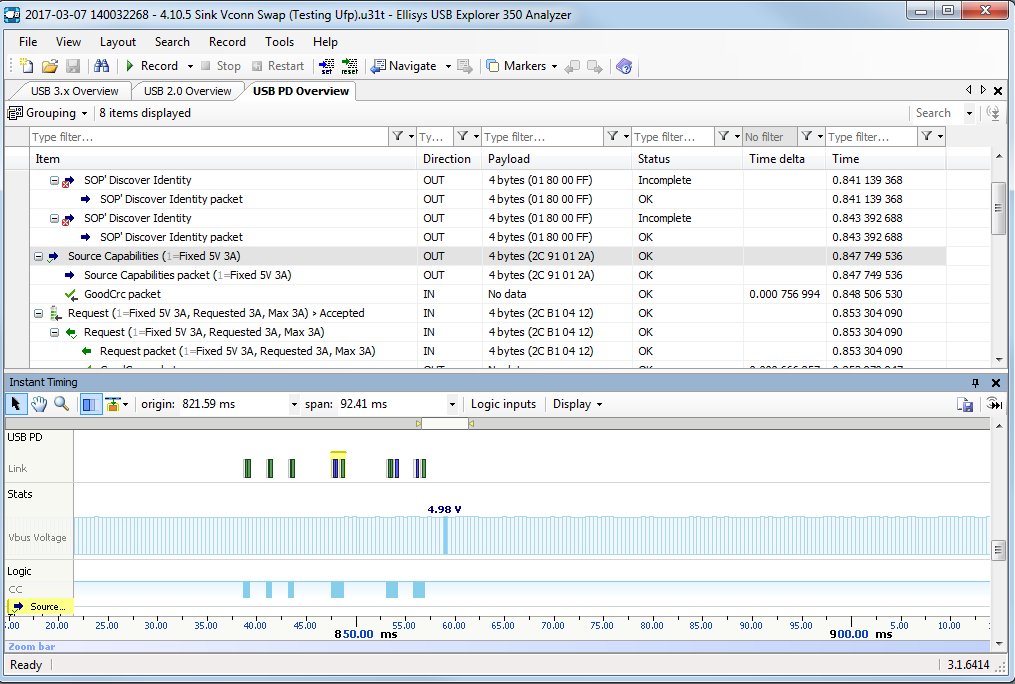This screenshot has height=684, width=1015.
Task: Select the arrow pointer tool in Instant Timing
Action: pyautogui.click(x=14, y=403)
